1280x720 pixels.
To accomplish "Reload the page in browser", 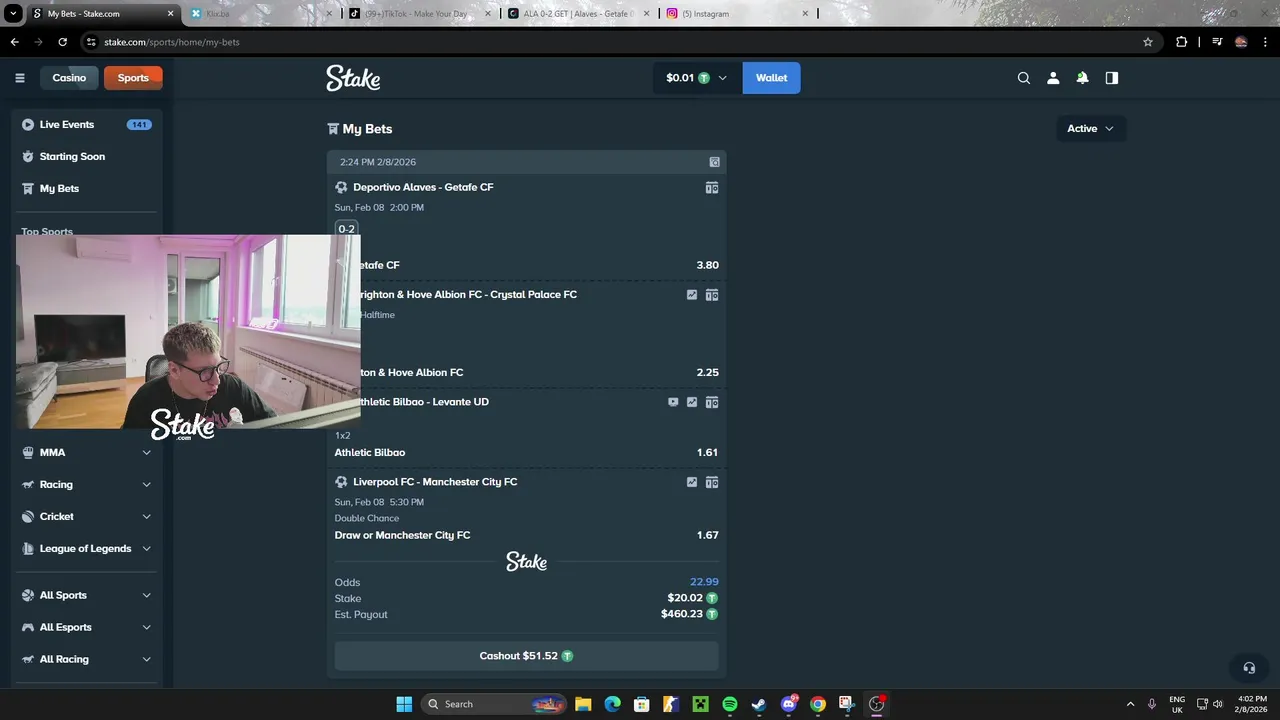I will [62, 42].
